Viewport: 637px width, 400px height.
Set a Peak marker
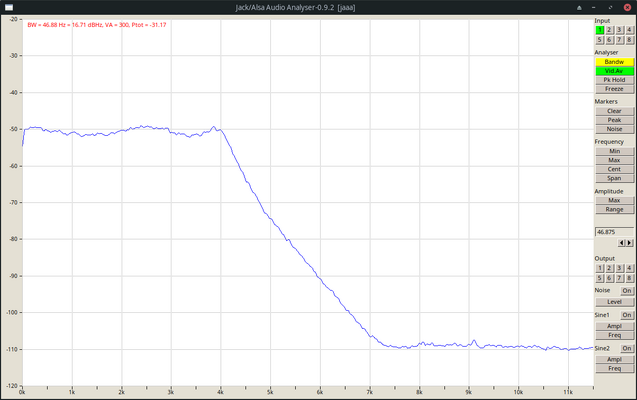coord(614,120)
